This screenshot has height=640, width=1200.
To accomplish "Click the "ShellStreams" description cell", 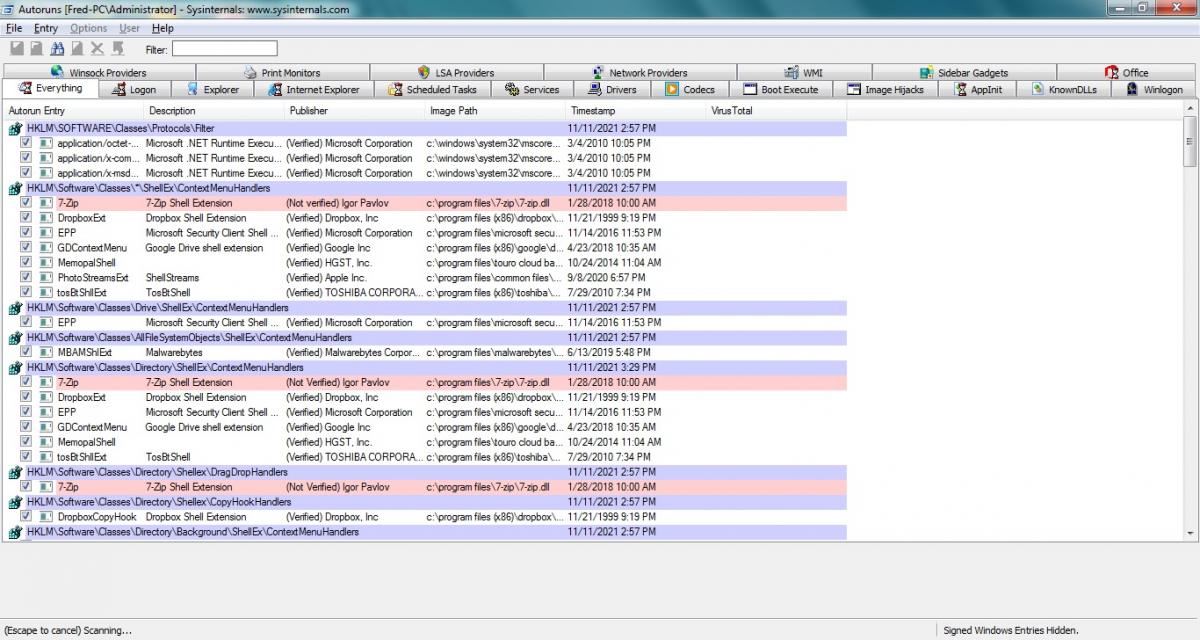I will tap(172, 278).
